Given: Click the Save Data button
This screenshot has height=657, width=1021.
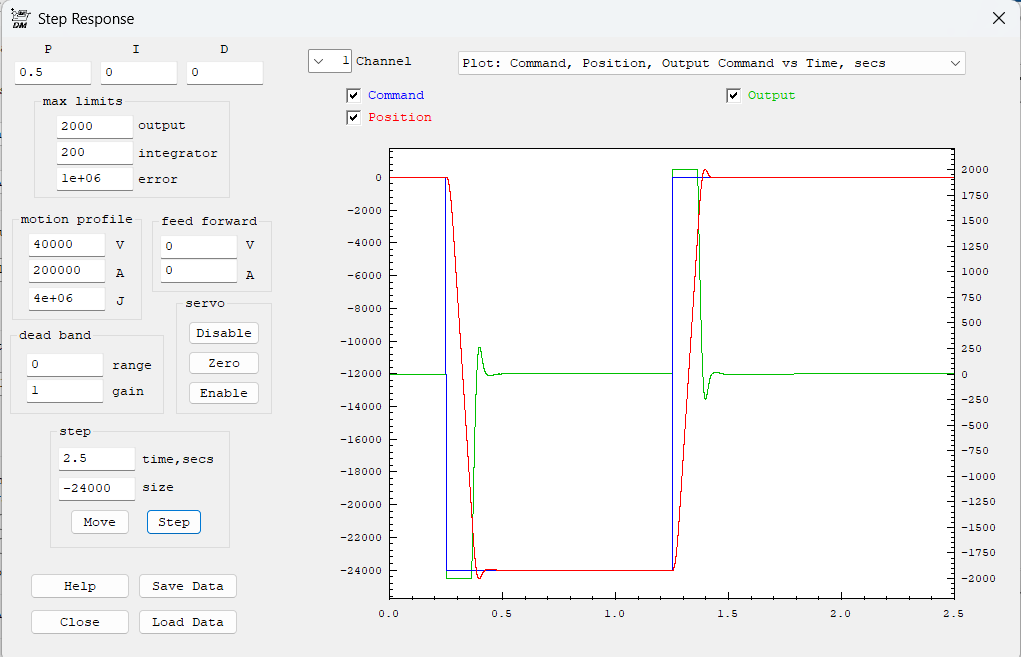Looking at the screenshot, I should (188, 586).
